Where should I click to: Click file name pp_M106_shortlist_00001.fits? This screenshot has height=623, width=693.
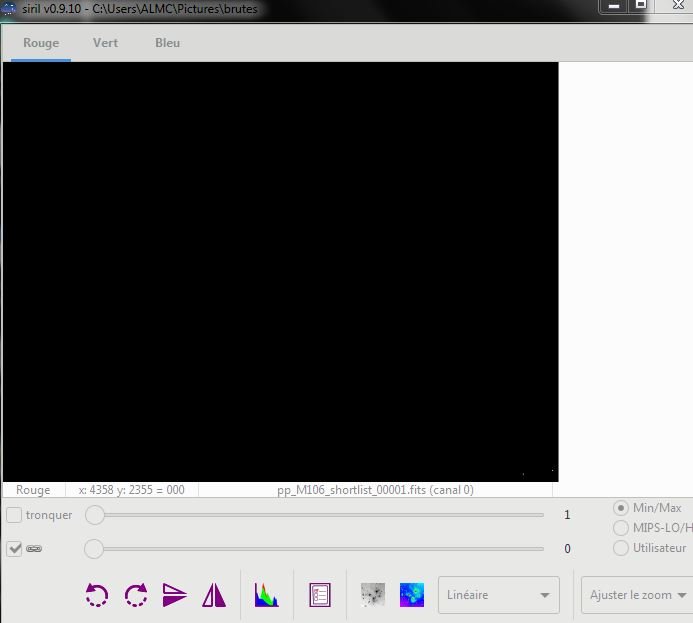pos(351,490)
